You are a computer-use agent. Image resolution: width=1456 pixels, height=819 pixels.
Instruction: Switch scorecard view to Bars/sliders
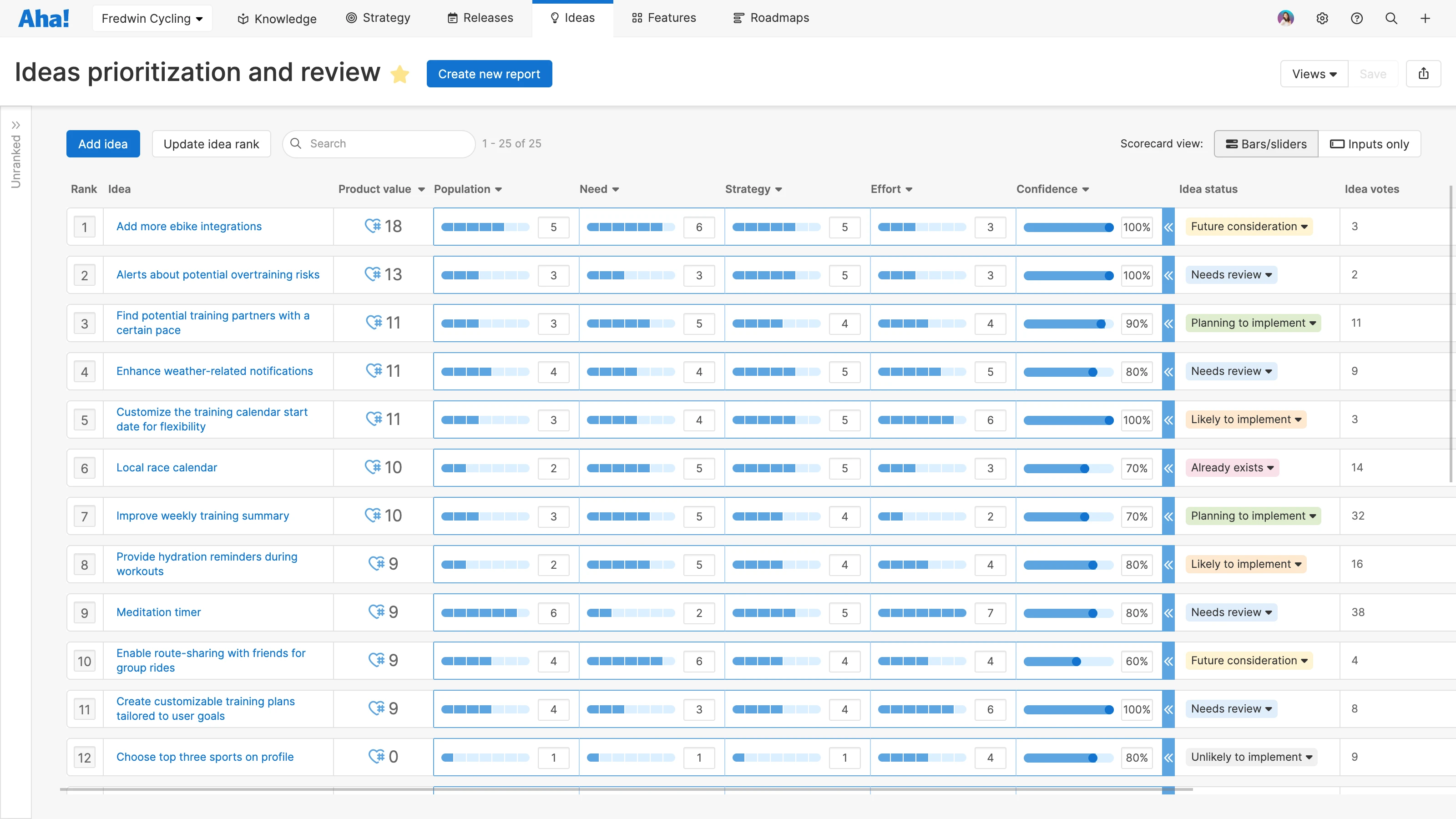[1265, 144]
